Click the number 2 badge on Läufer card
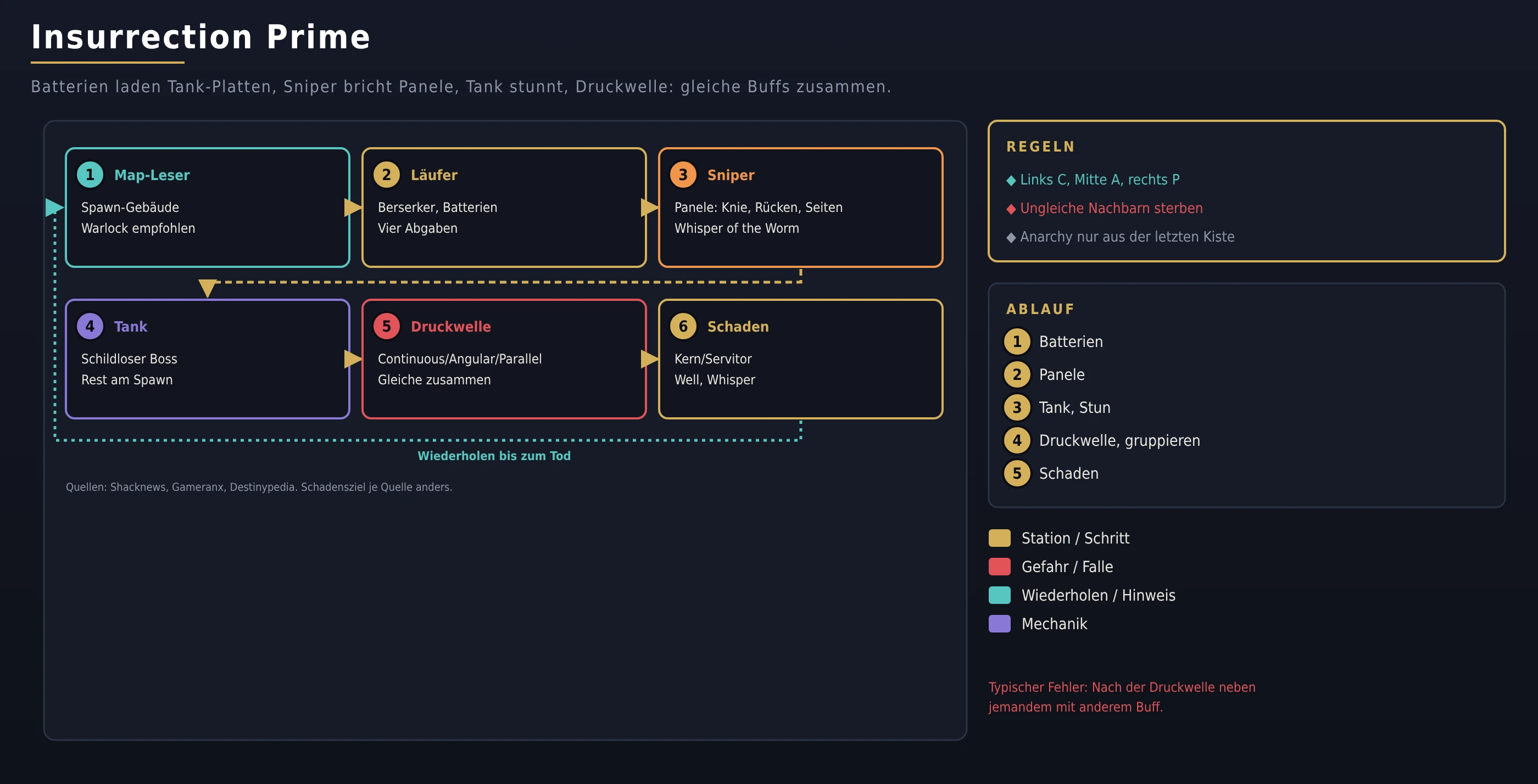This screenshot has width=1538, height=784. click(386, 175)
